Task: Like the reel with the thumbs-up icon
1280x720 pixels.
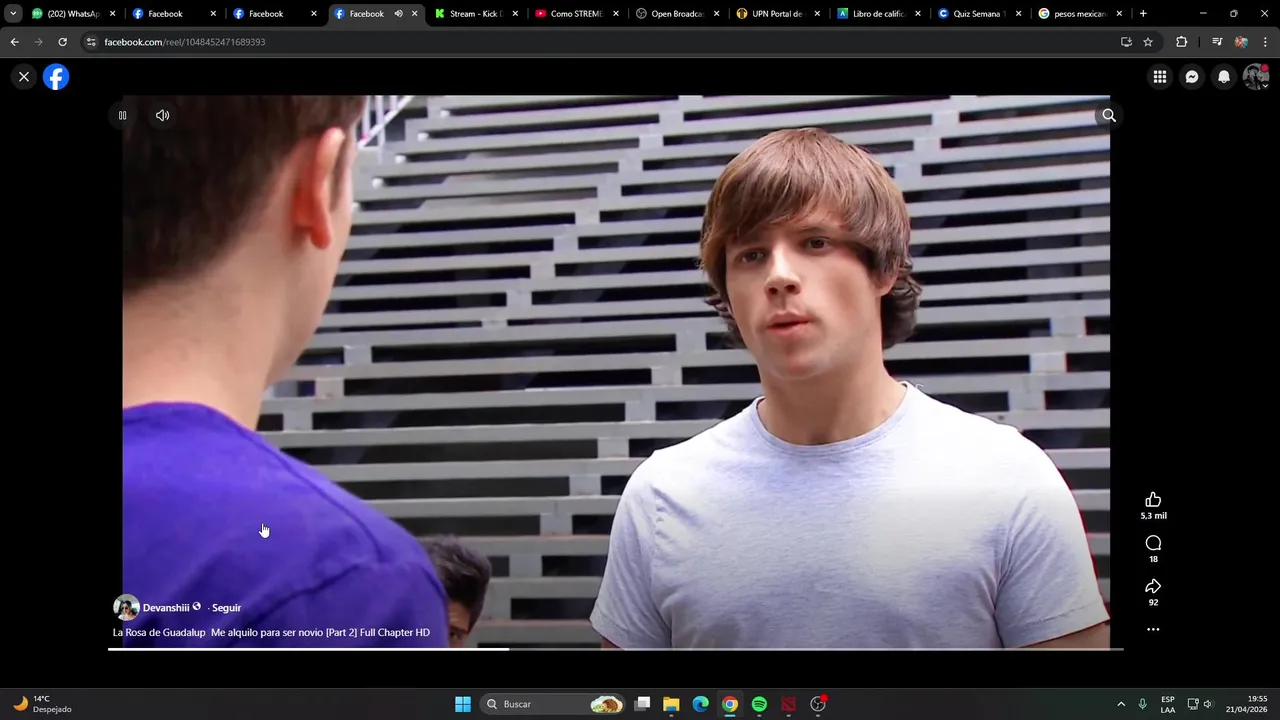Action: pos(1153,500)
